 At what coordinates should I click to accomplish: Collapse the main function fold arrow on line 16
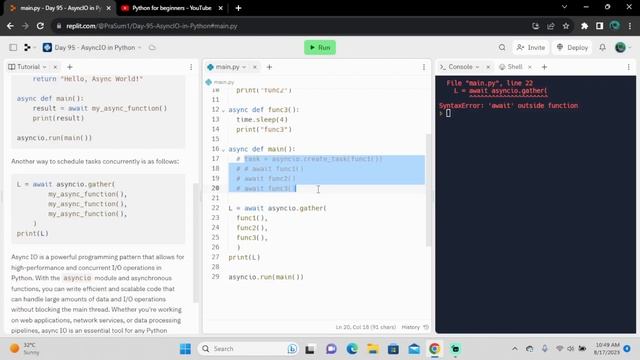pyautogui.click(x=223, y=149)
